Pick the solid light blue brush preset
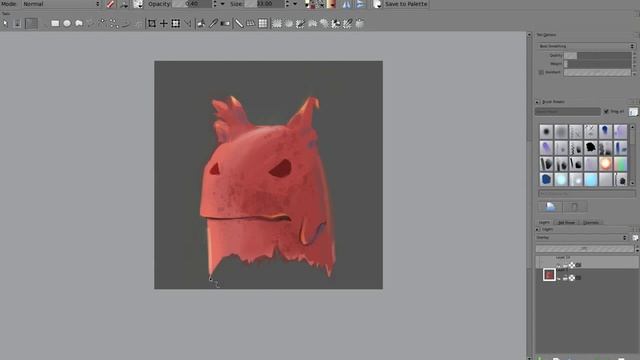 pos(591,179)
